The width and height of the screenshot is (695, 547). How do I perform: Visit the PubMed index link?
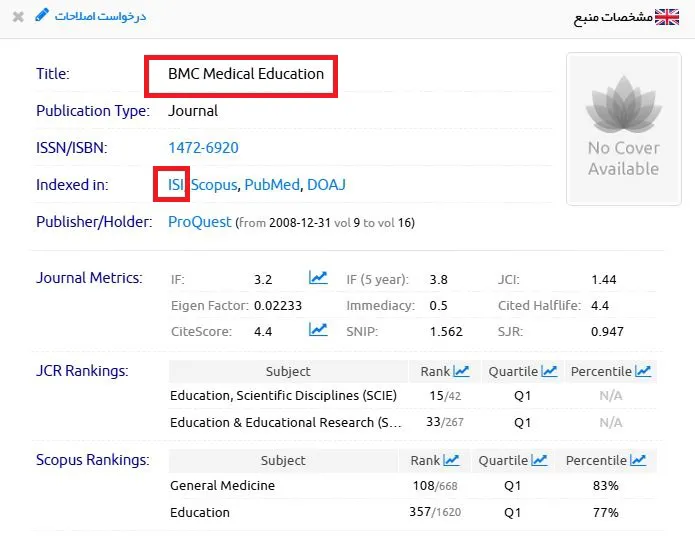pos(272,184)
